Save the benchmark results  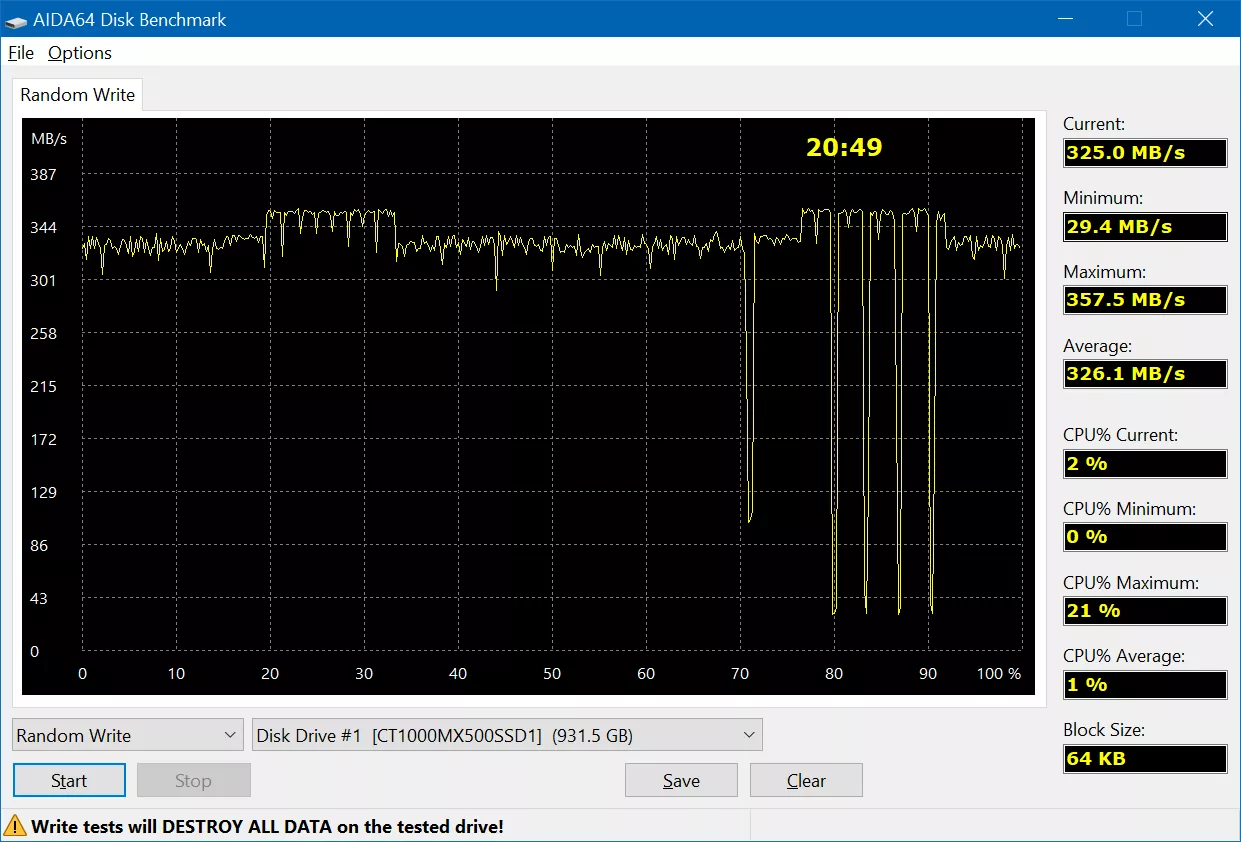tap(681, 780)
